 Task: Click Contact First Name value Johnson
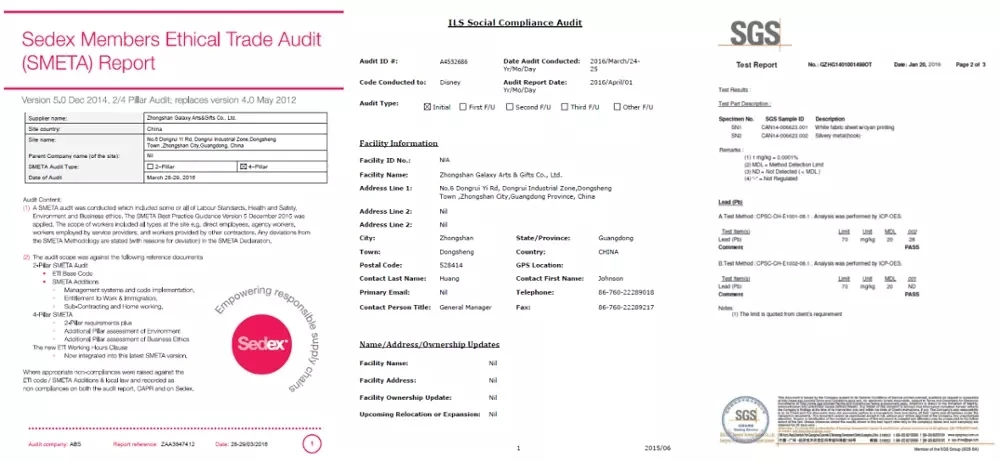click(610, 278)
